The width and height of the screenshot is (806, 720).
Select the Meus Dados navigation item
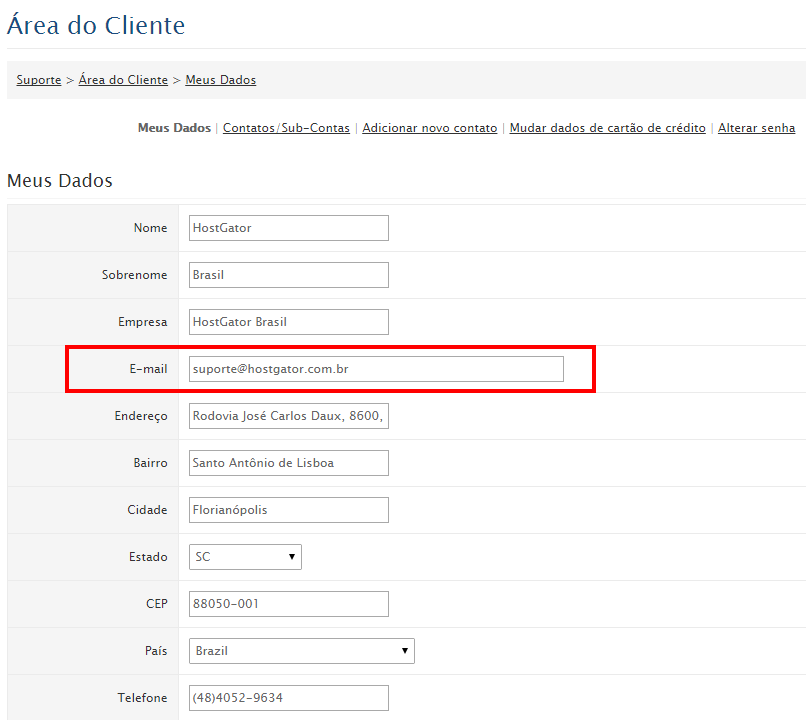173,128
